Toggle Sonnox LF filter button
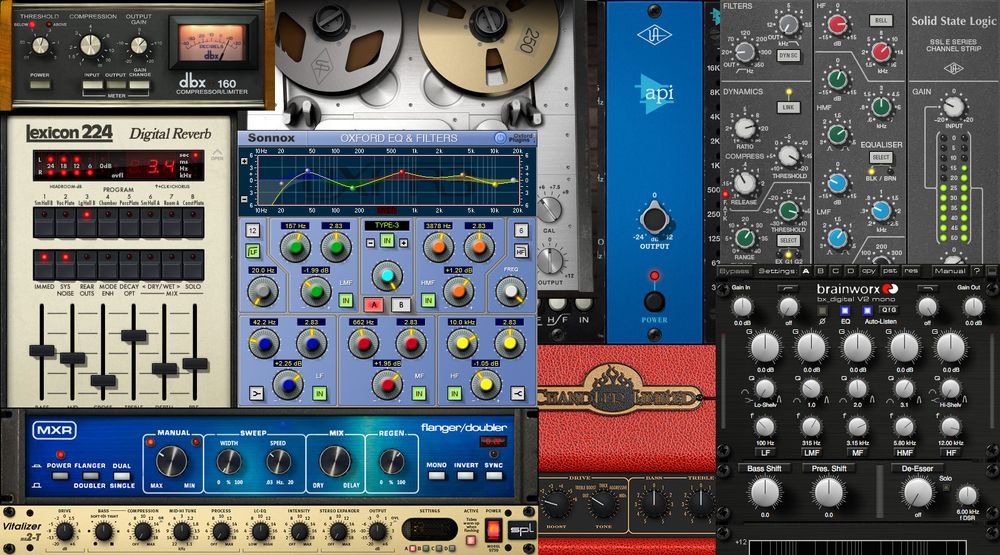 pos(253,251)
